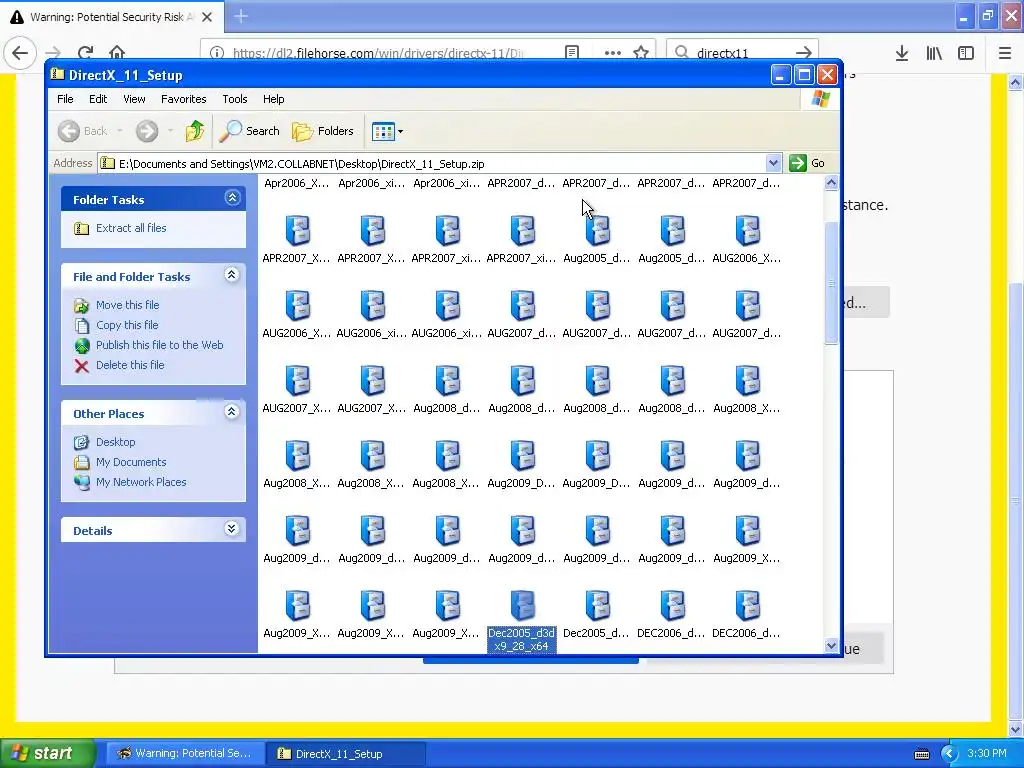Click DirectX_11_Setup taskbar button

pyautogui.click(x=345, y=754)
